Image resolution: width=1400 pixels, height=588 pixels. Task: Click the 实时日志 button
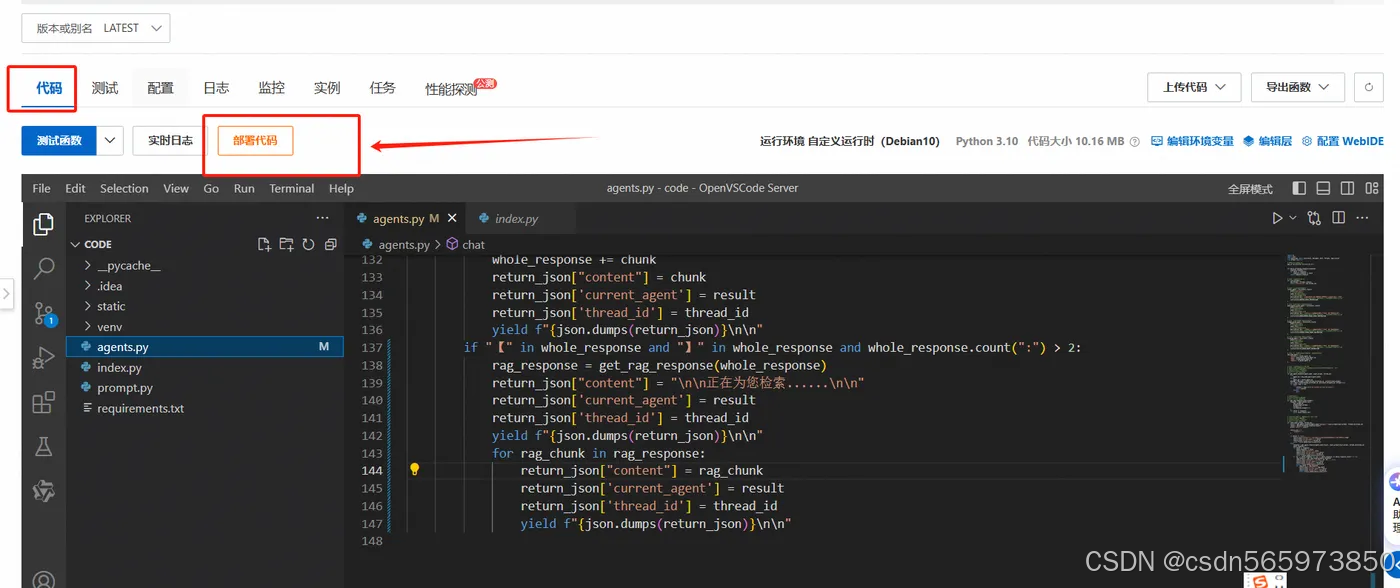coord(170,141)
